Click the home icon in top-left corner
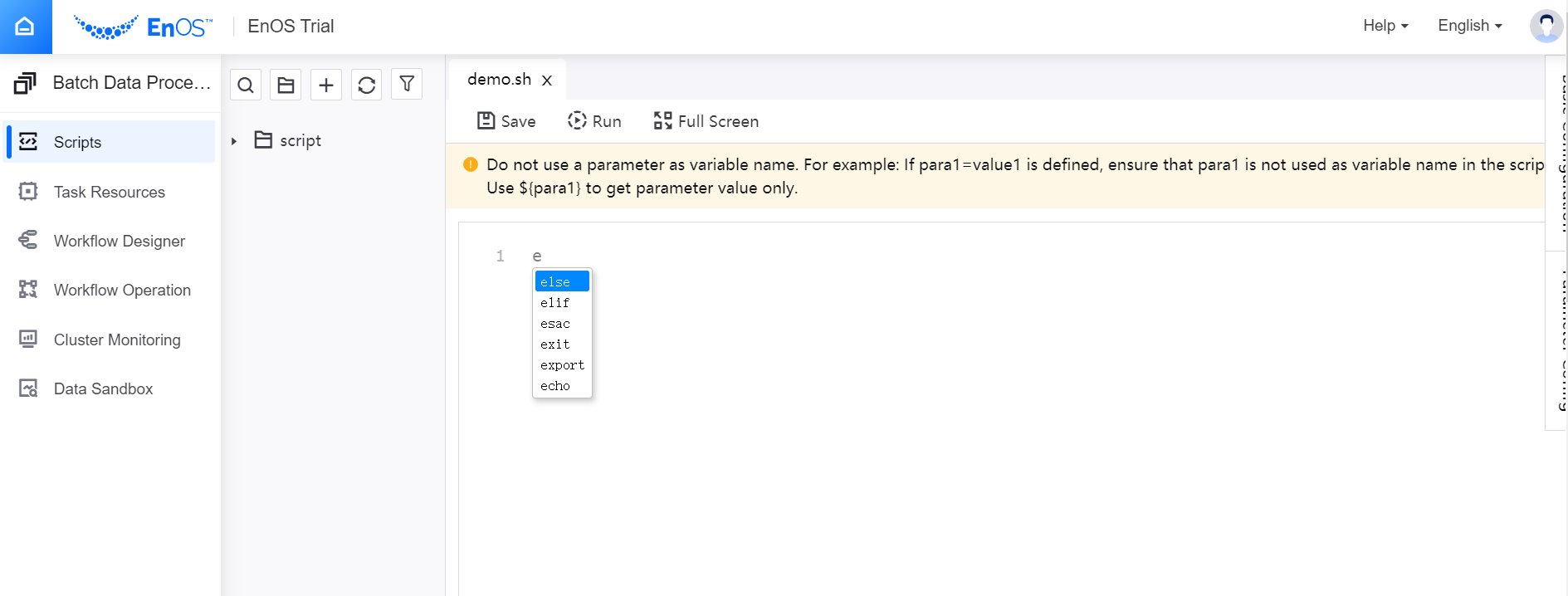1568x596 pixels. point(25,27)
